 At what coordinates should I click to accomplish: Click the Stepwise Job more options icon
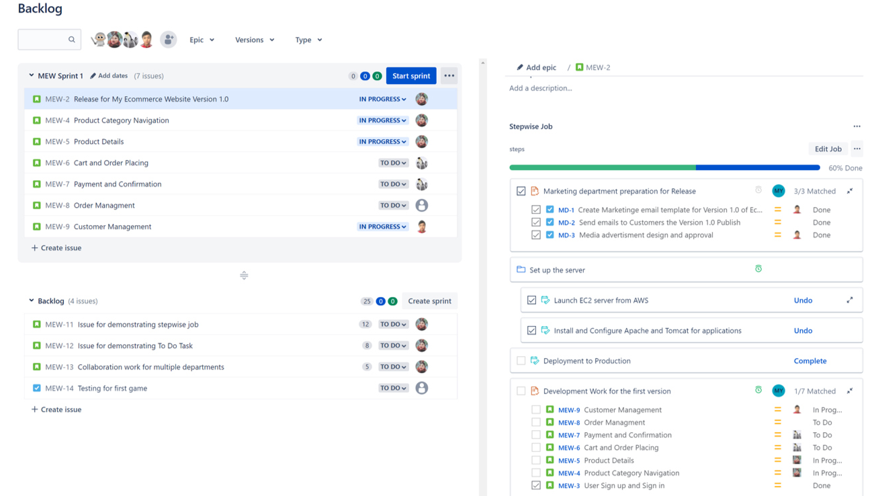[856, 127]
